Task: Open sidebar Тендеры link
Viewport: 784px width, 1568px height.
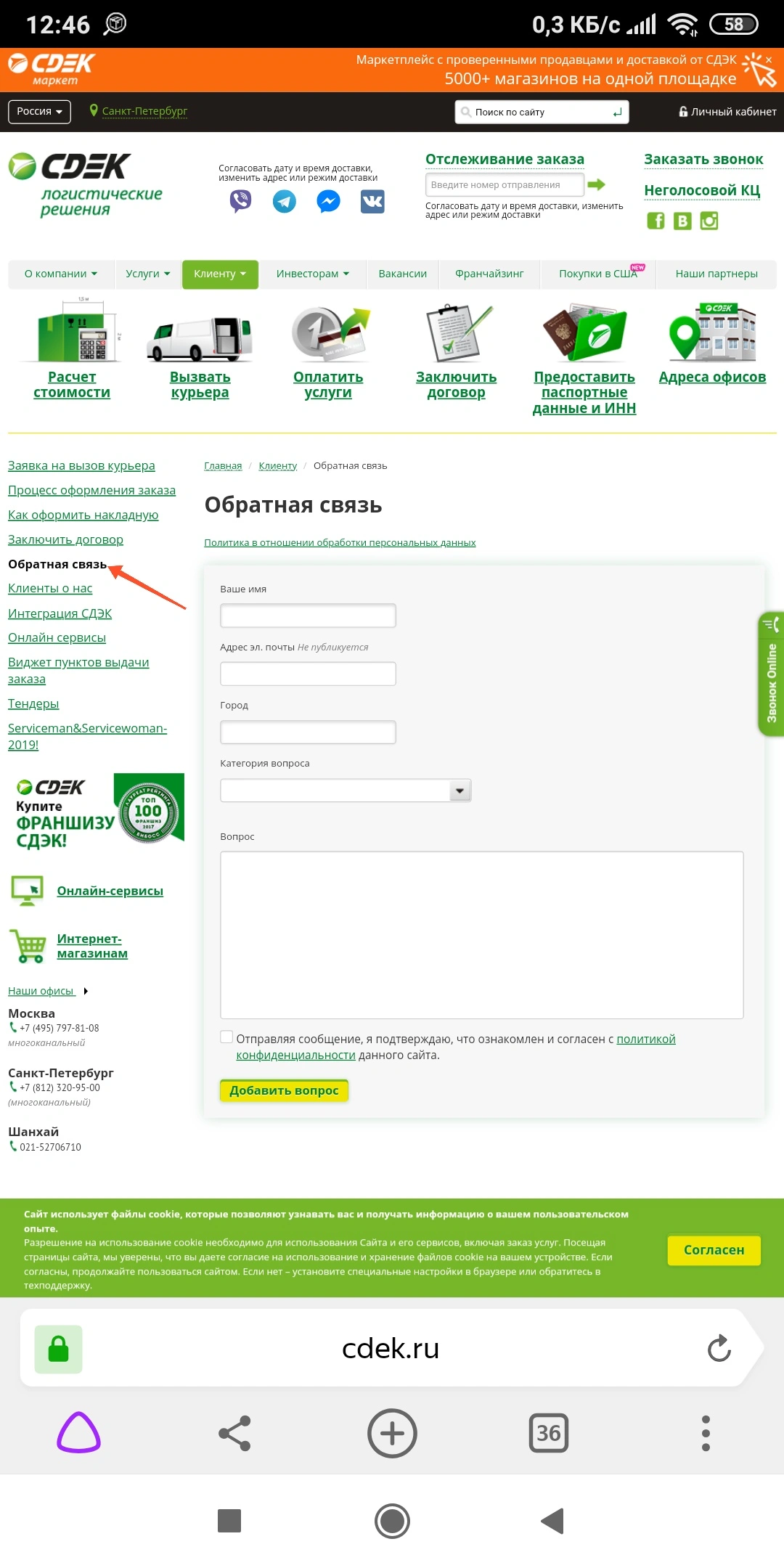Action: click(33, 703)
